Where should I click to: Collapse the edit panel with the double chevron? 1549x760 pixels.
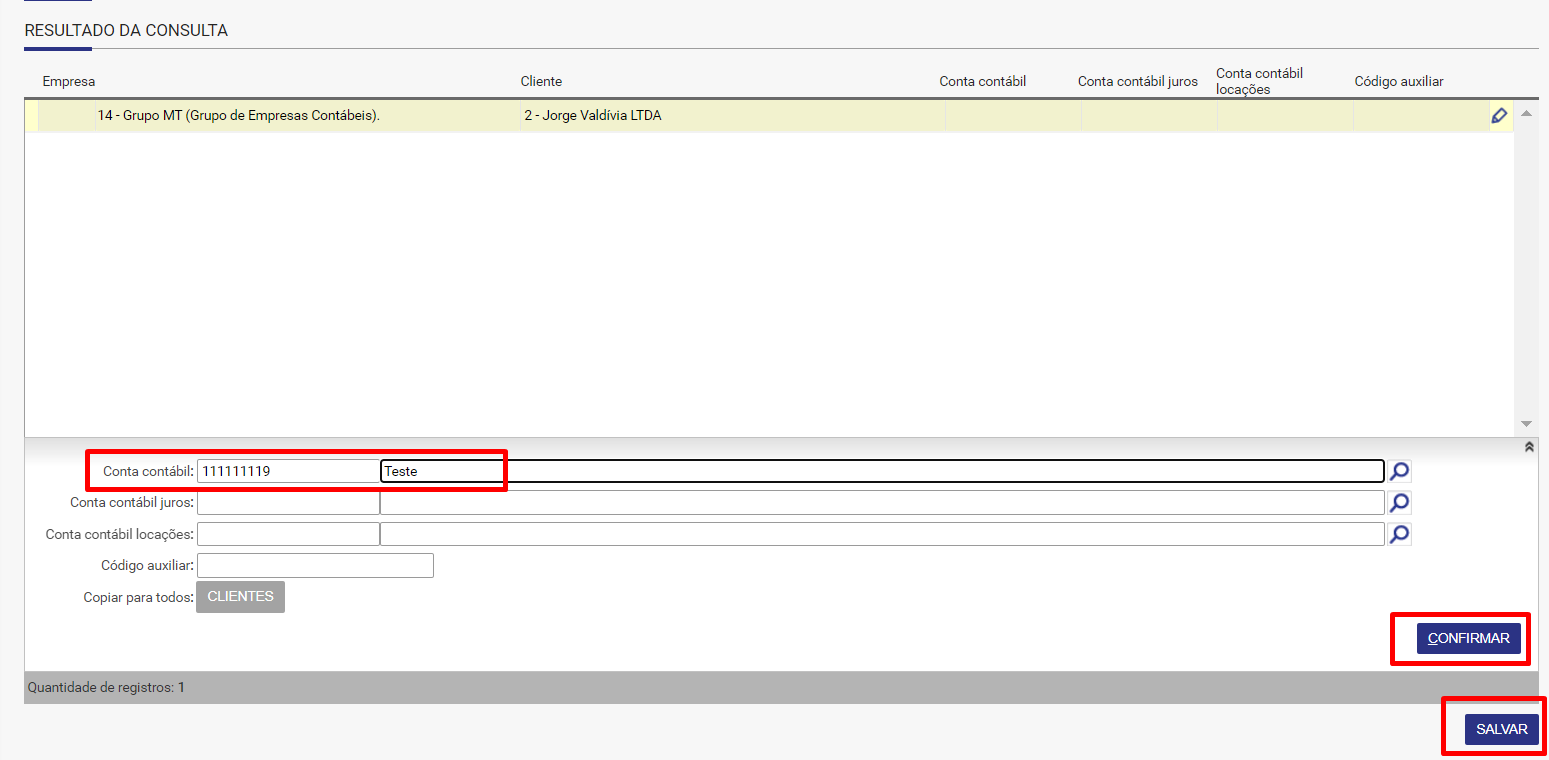1529,448
